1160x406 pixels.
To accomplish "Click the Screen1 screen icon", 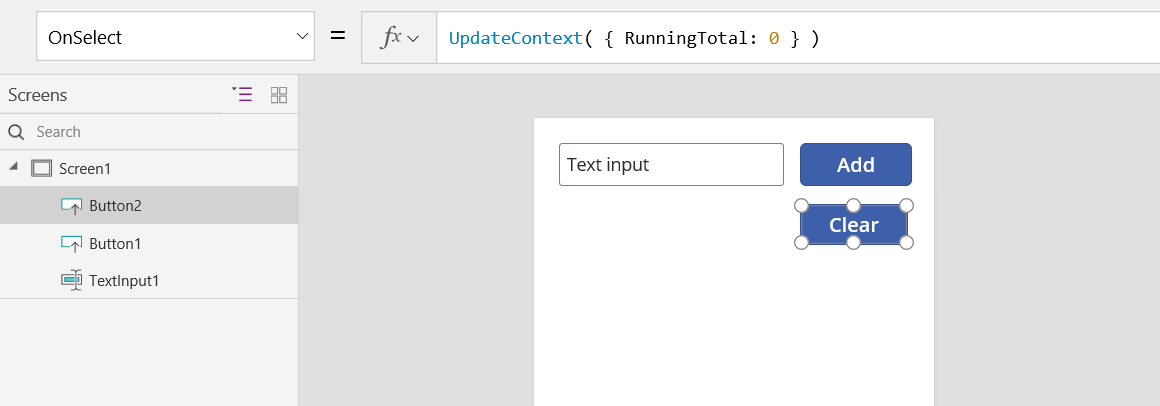I will click(x=41, y=168).
